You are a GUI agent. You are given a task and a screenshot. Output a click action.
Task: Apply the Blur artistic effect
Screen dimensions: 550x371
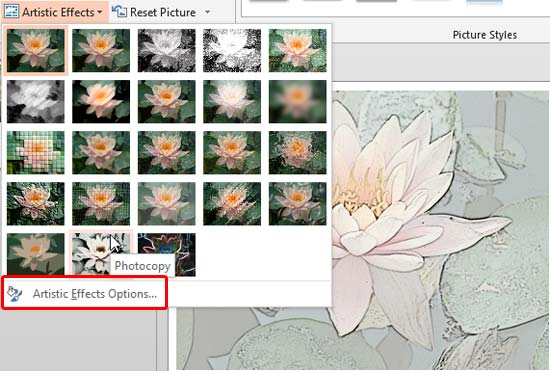pos(297,102)
